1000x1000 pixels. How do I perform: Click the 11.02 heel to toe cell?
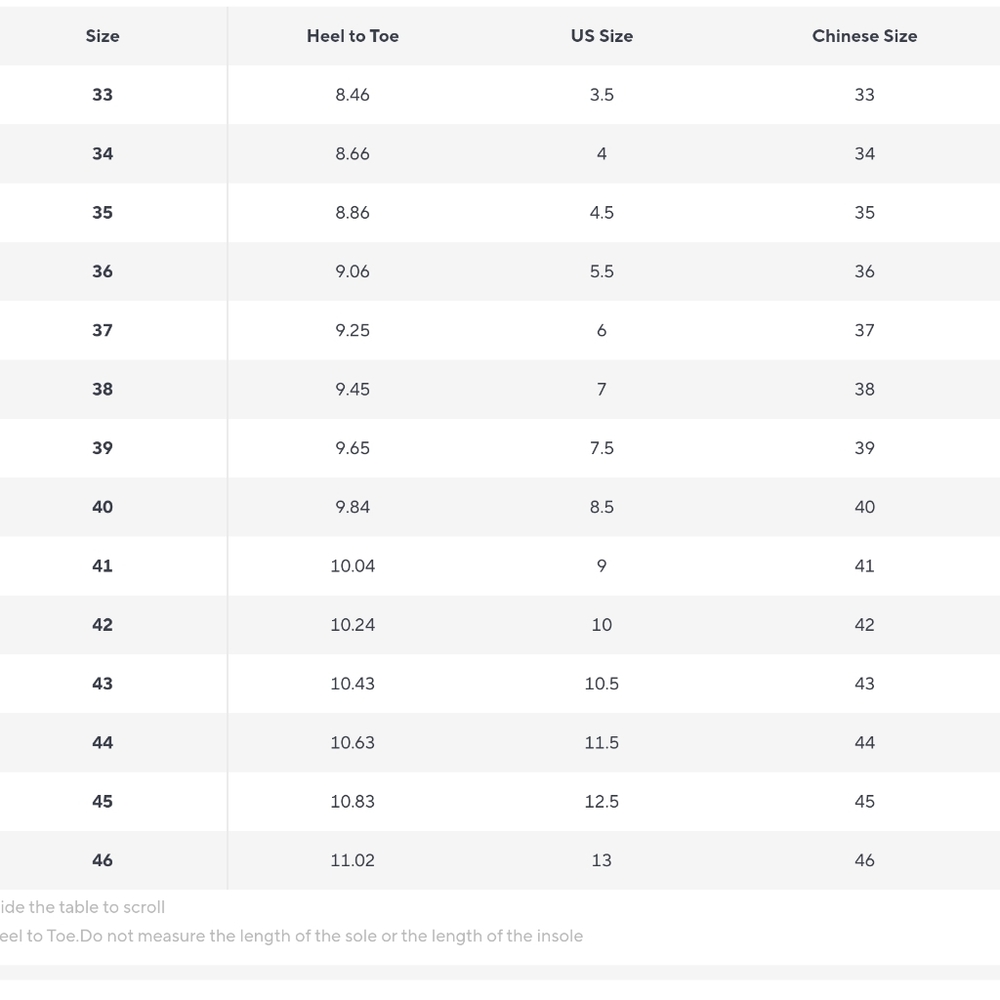pos(353,860)
